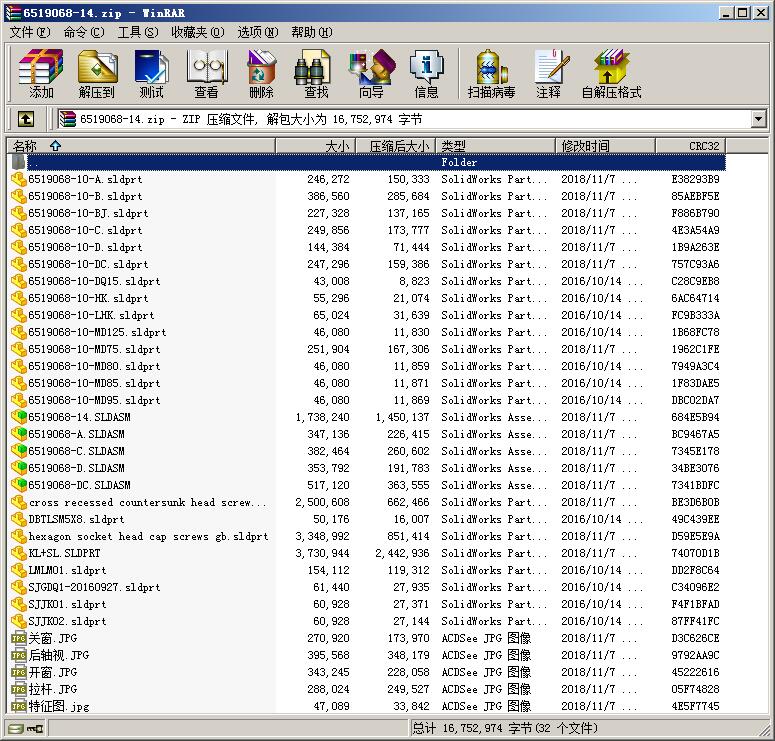Select SJJK01.sldprt file name
Screen dimensions: 775x741
point(67,604)
